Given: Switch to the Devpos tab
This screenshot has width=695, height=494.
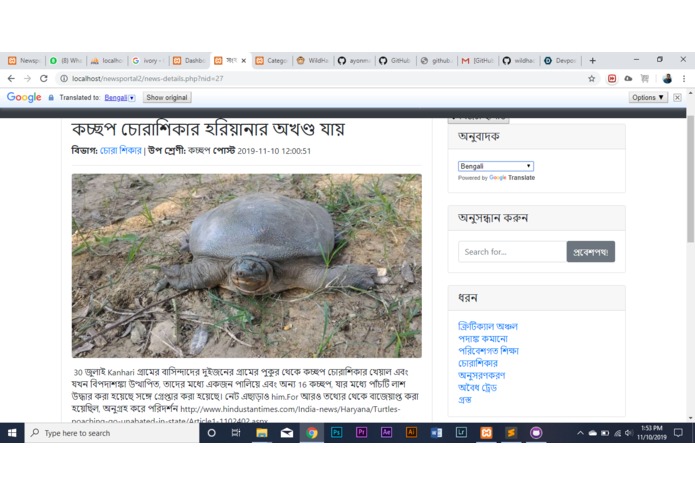Looking at the screenshot, I should (x=561, y=61).
